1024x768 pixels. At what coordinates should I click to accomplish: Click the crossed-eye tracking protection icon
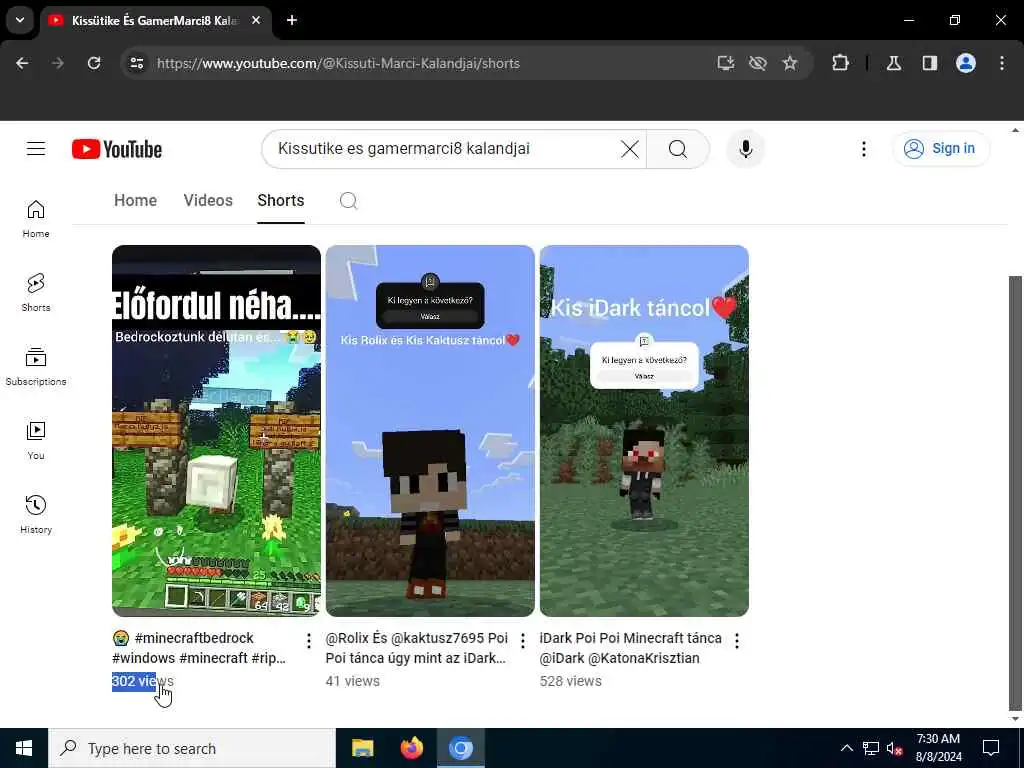(758, 63)
